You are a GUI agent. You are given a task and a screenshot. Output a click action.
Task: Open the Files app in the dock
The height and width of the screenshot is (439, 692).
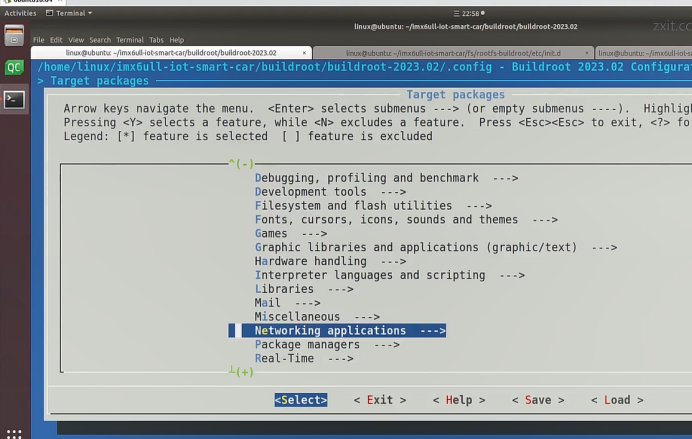click(14, 36)
